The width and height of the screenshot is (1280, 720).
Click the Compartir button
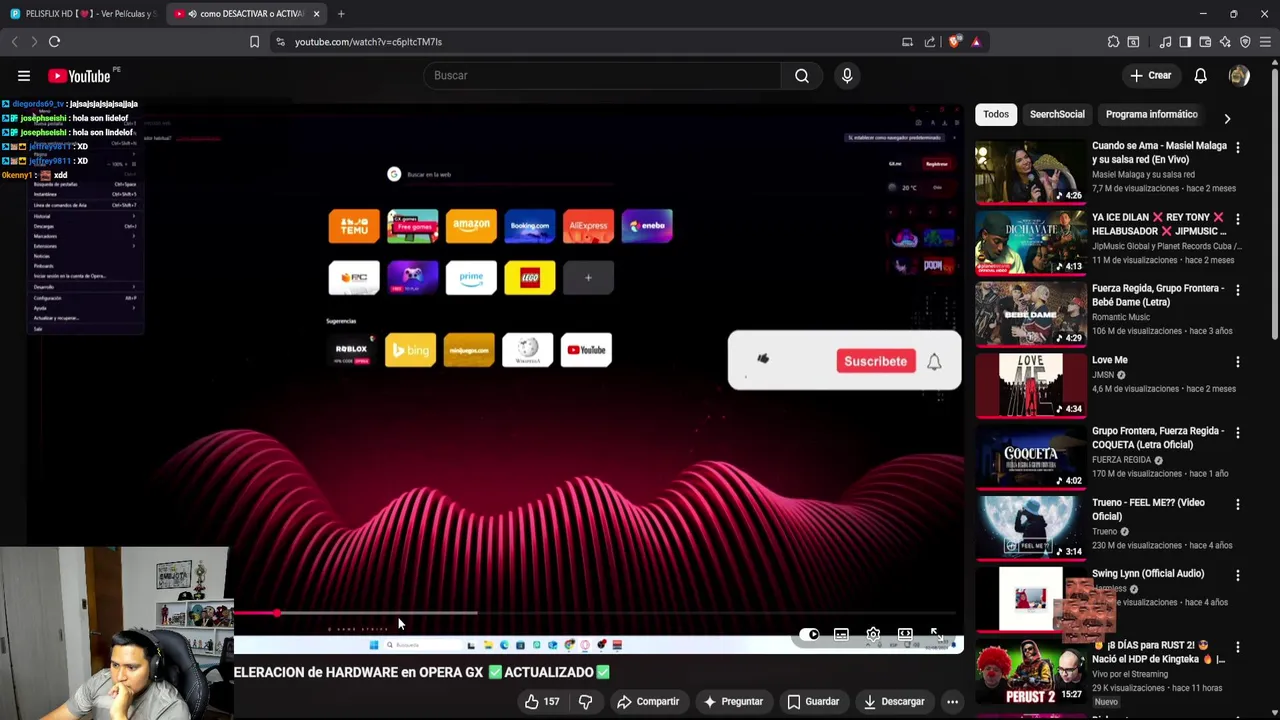[648, 702]
